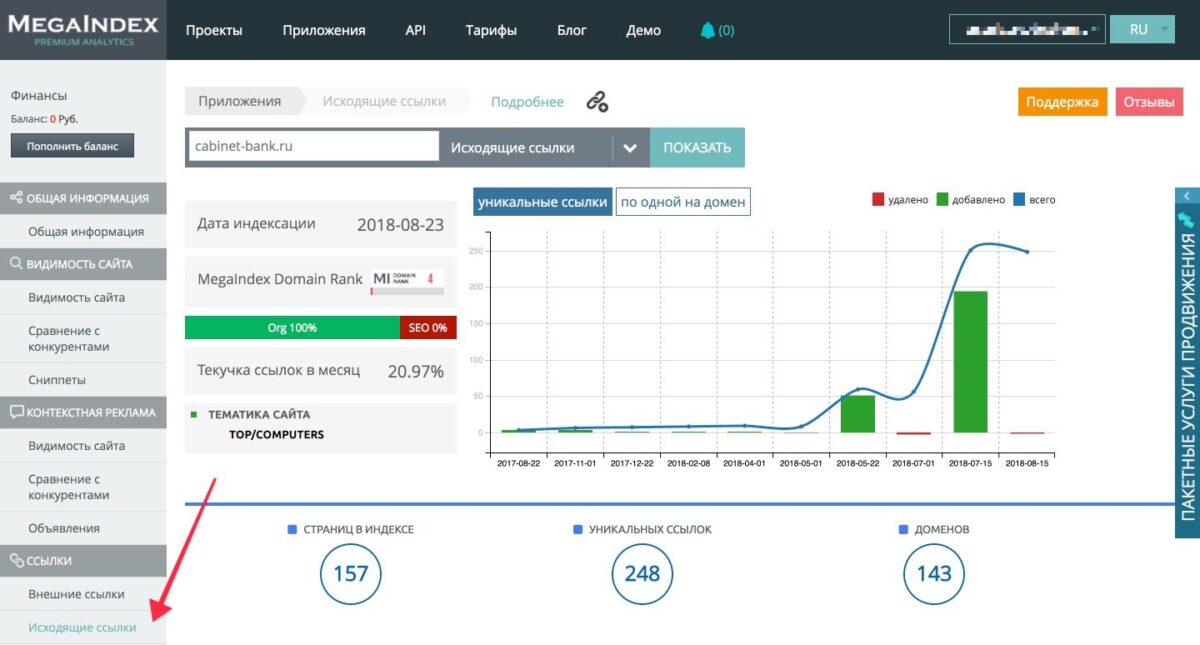
Task: Open the Приложения menu
Action: point(324,30)
